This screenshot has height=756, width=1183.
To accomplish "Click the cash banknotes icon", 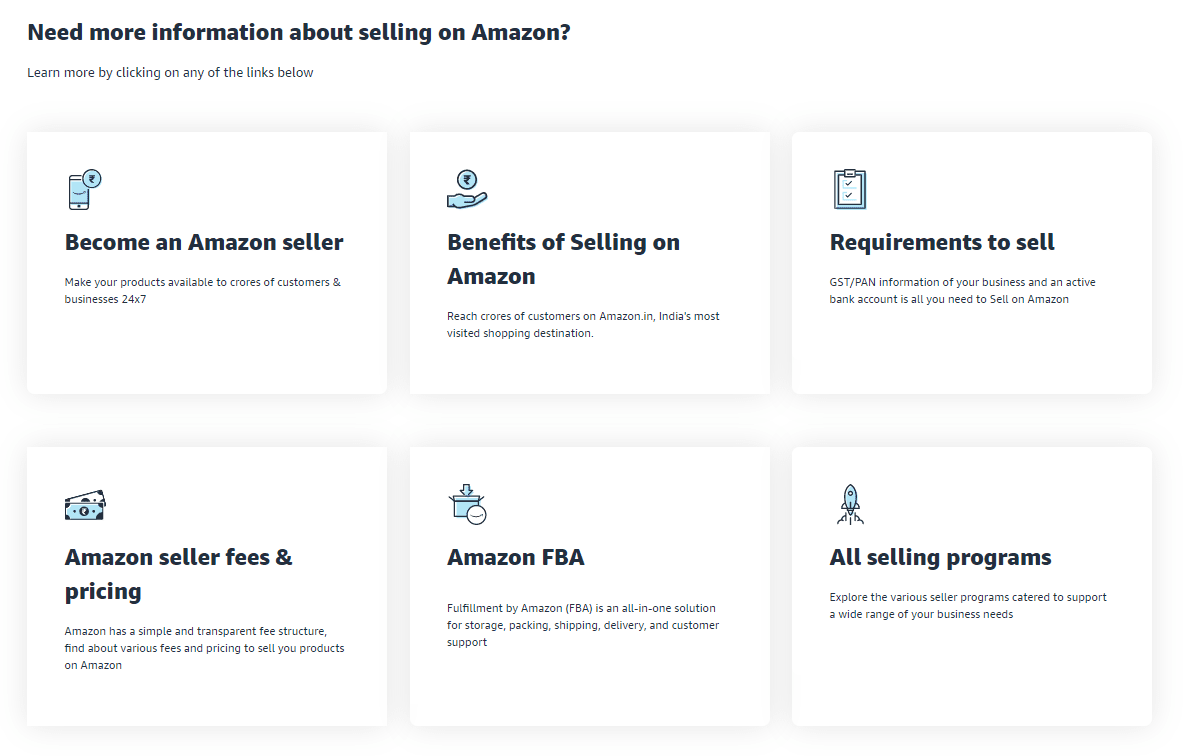I will point(85,505).
